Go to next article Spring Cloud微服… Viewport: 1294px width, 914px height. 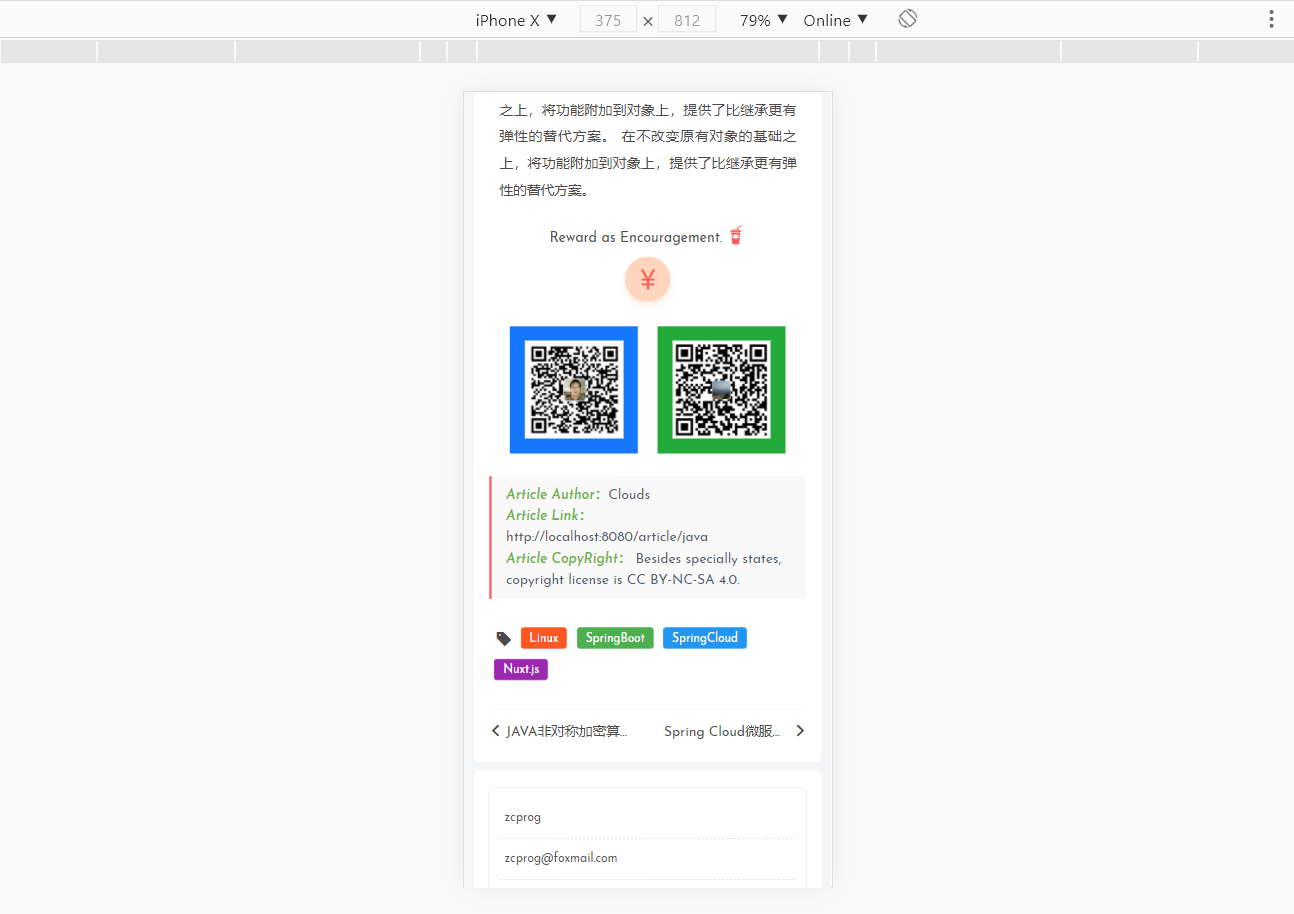(x=722, y=731)
